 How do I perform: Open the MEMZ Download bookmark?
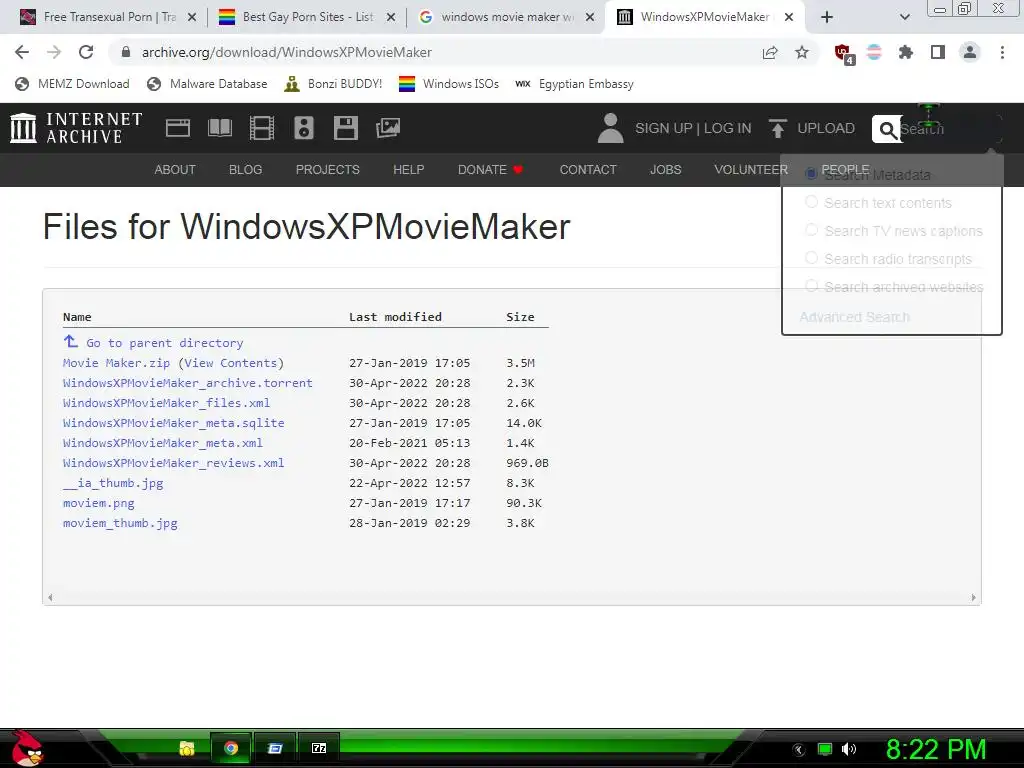(x=72, y=84)
